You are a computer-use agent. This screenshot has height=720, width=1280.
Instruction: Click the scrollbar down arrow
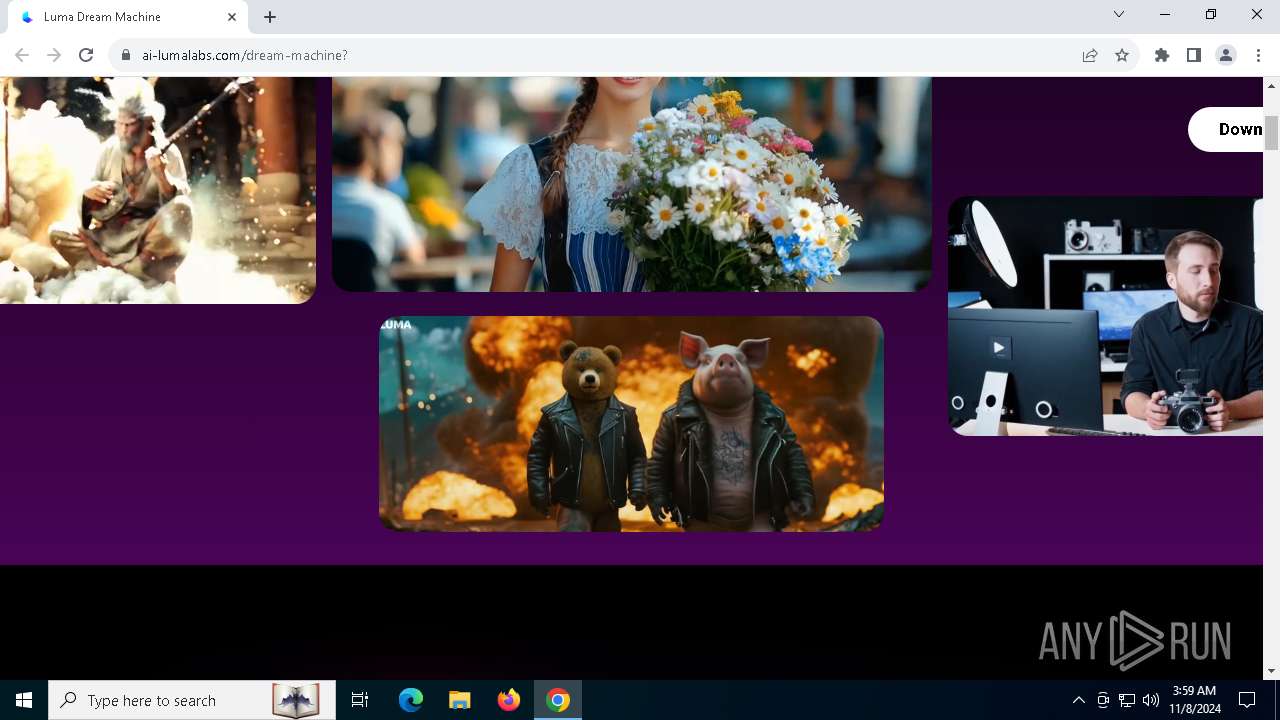[1272, 671]
